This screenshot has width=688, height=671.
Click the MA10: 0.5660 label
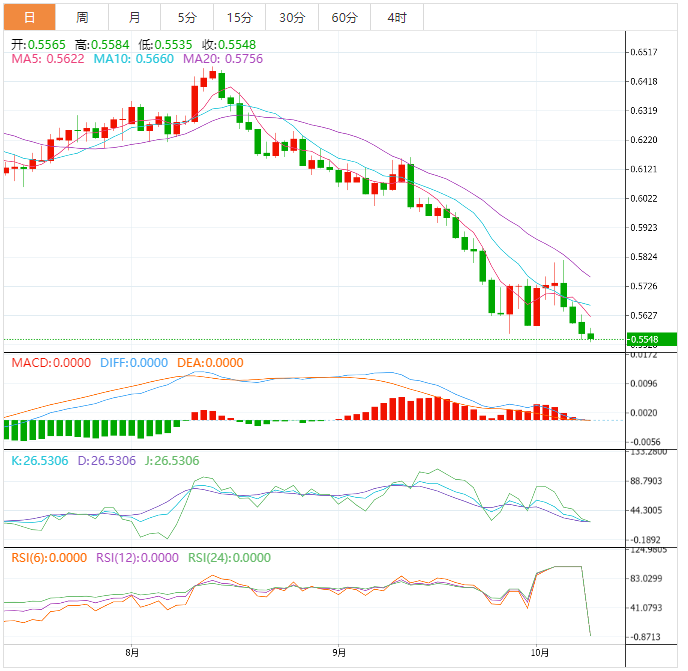point(133,59)
